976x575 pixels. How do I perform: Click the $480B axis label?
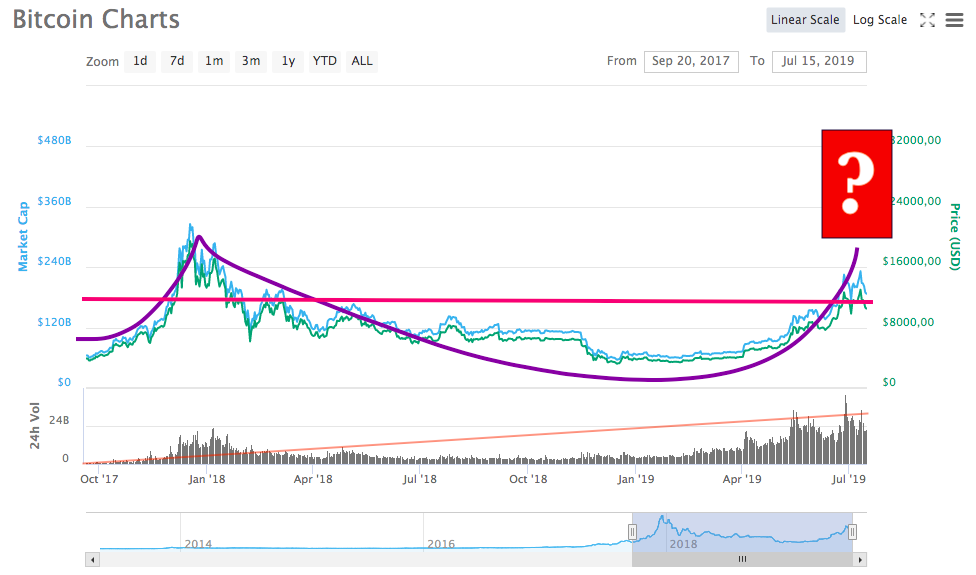(54, 140)
